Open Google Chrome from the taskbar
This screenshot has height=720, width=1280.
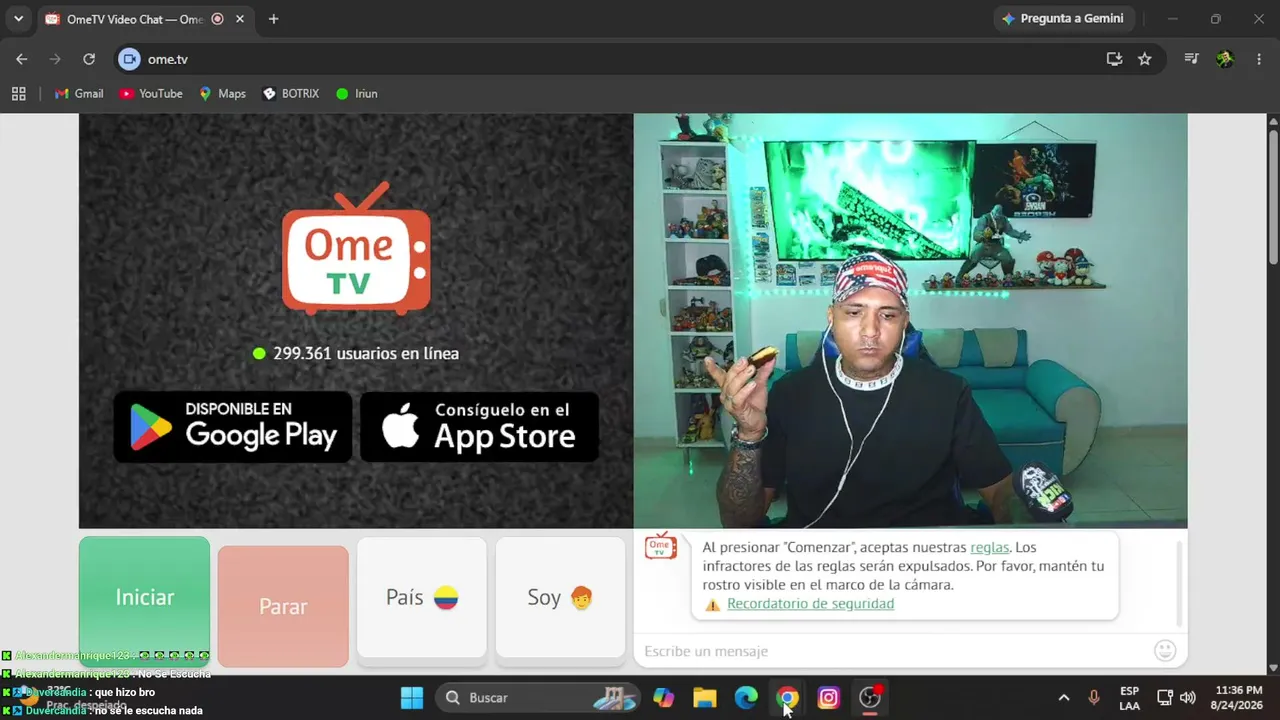[788, 698]
